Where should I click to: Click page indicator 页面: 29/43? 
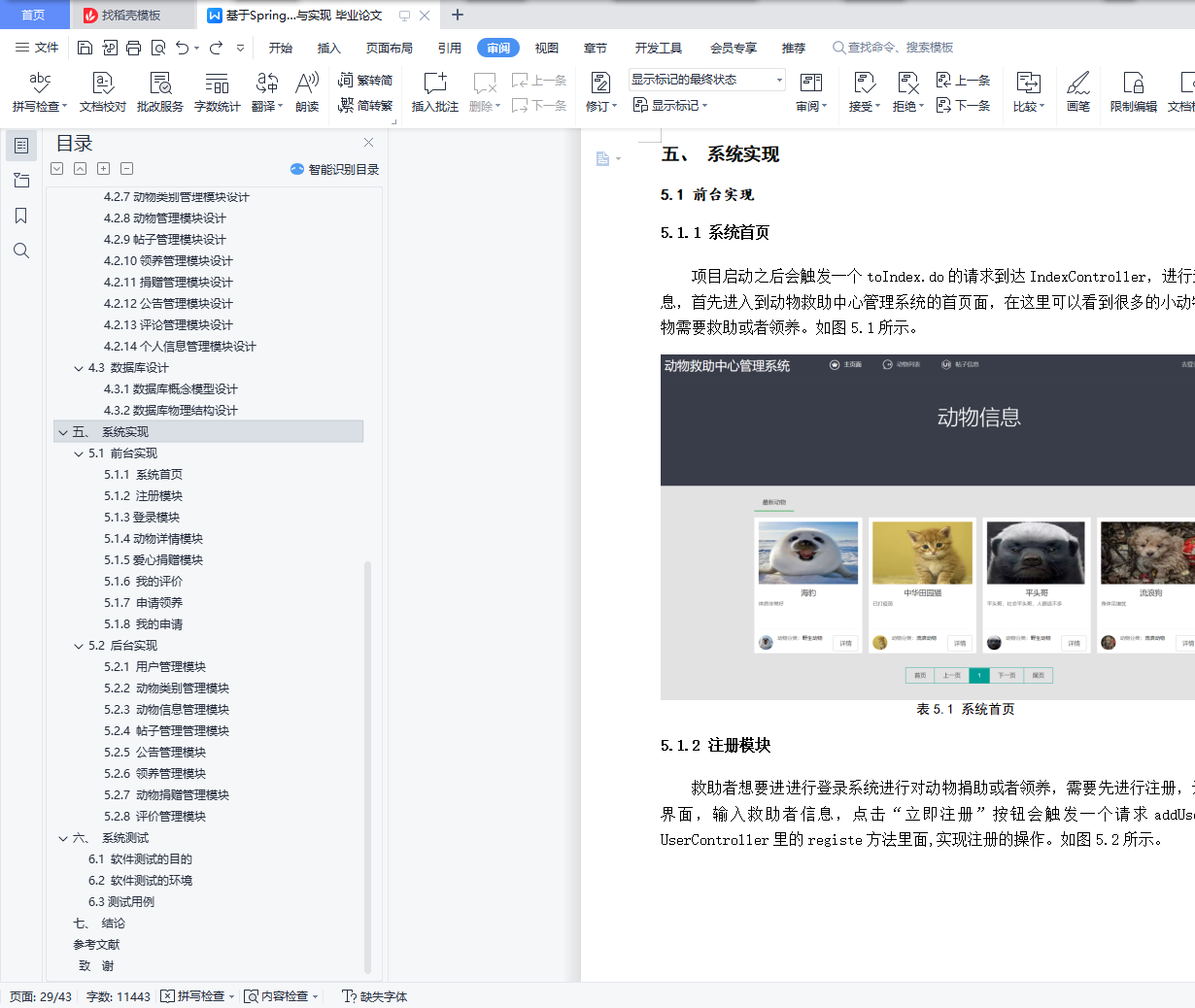click(x=41, y=996)
